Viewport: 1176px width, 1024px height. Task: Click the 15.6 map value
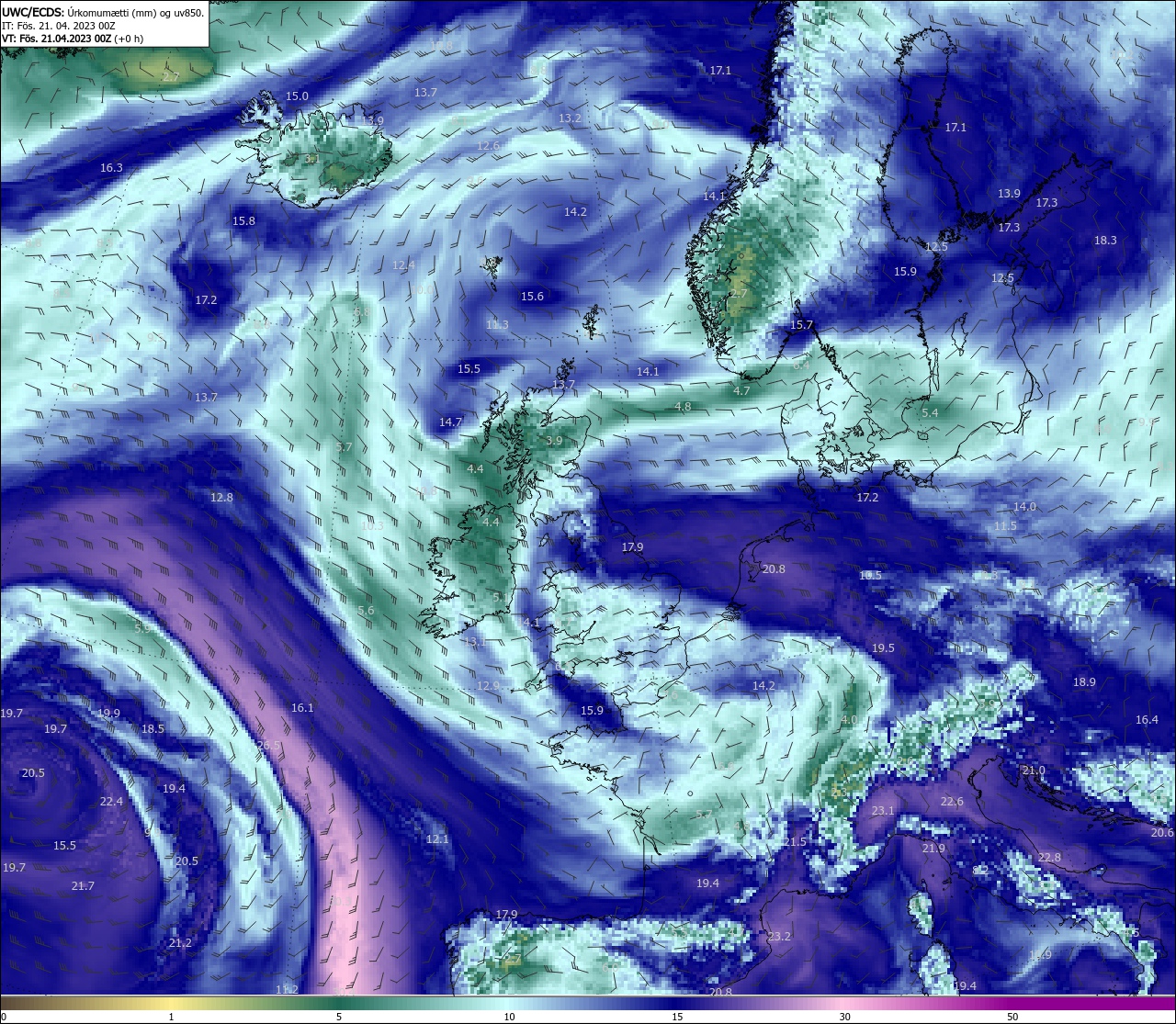point(532,297)
